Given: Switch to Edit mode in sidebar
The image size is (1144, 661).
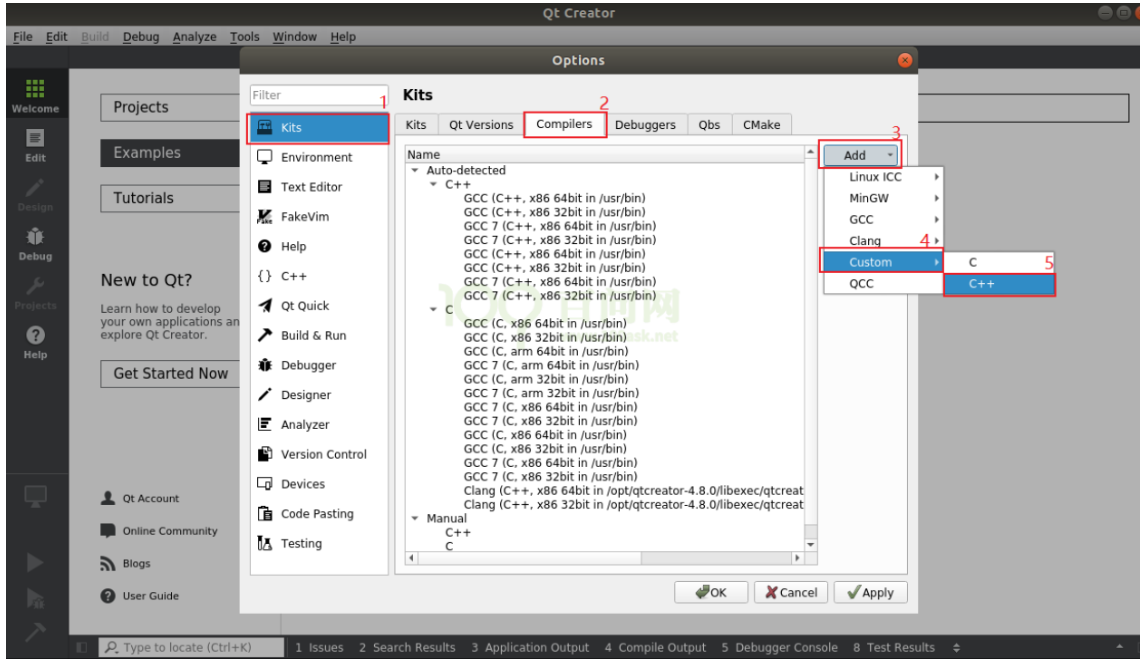Looking at the screenshot, I should pos(35,145).
